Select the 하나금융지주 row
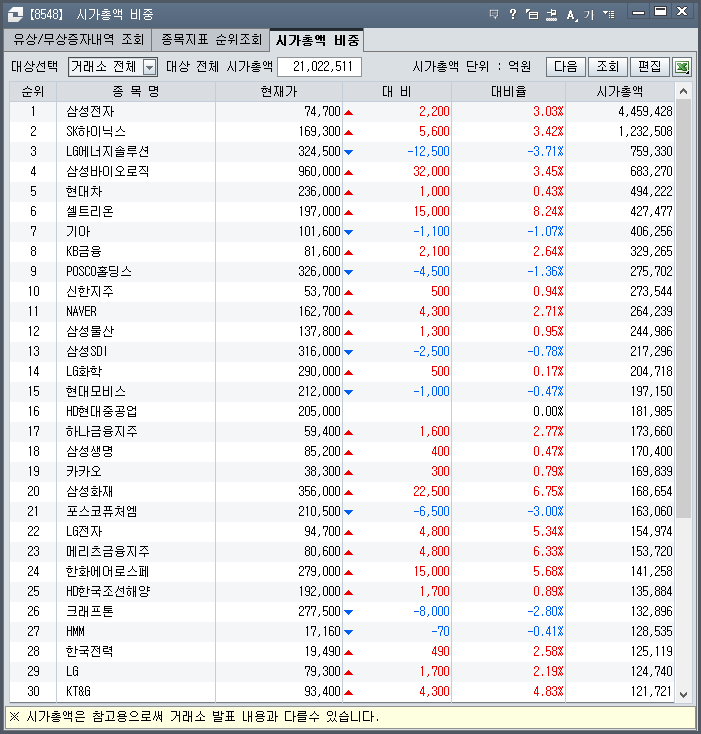 pyautogui.click(x=342, y=432)
